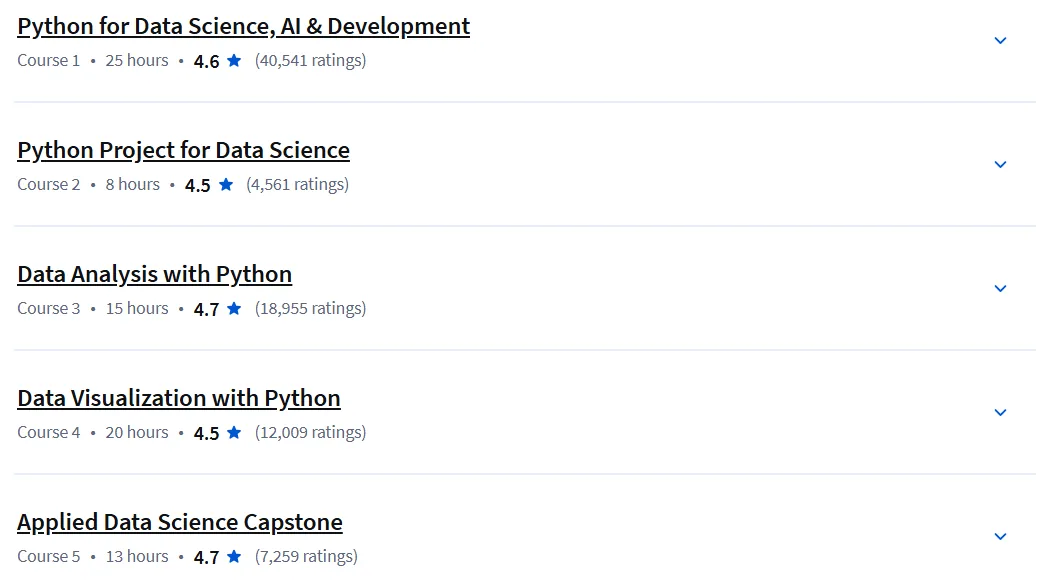Go to Data Analysis with Python course
This screenshot has width=1053, height=580.
pos(154,275)
